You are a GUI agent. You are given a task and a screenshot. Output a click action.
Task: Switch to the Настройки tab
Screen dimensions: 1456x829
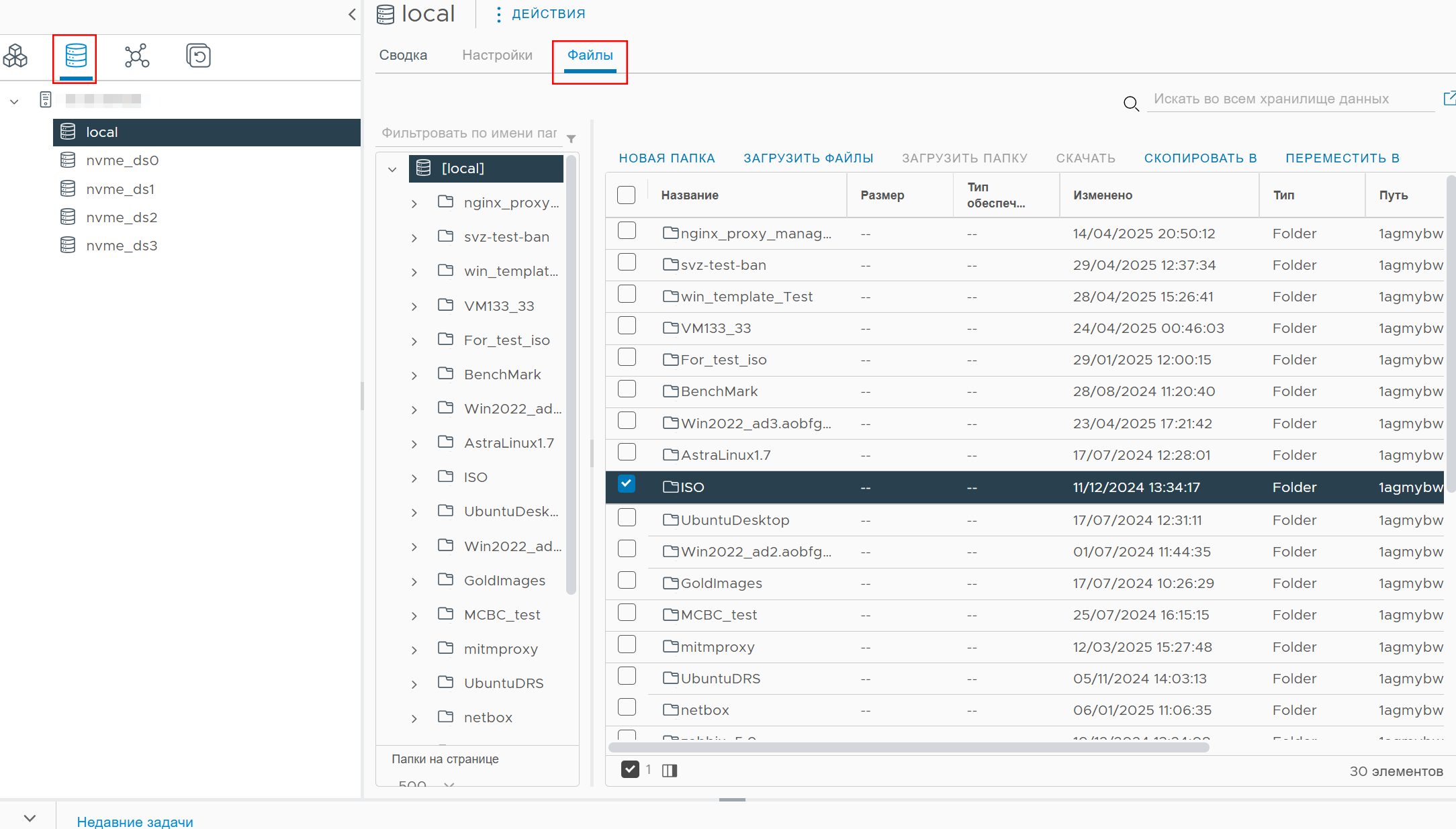pos(497,55)
